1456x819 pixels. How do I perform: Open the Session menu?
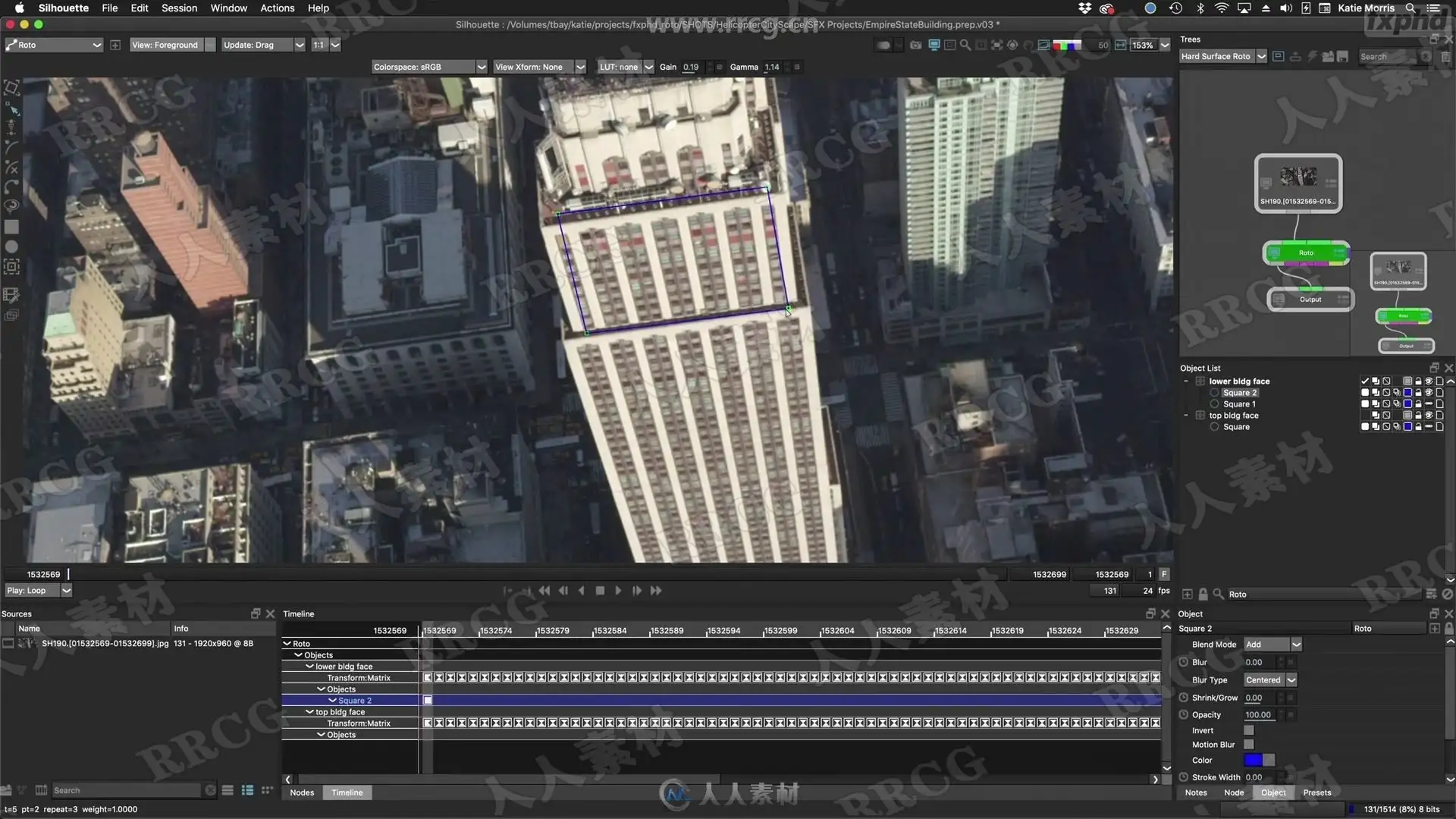179,8
